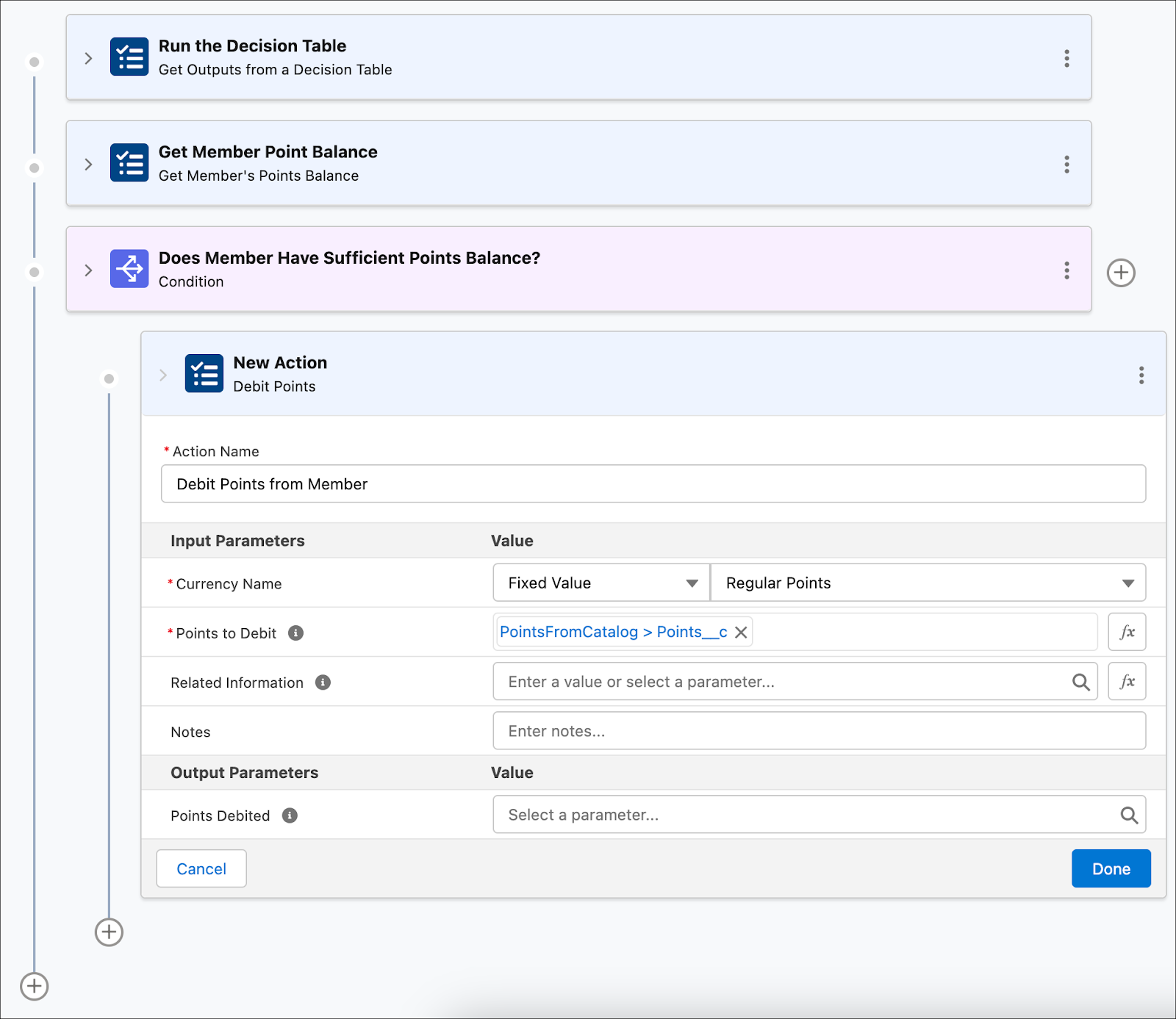The width and height of the screenshot is (1176, 1019).
Task: Click the condition icon for Sufficient Points Balance
Action: (129, 269)
